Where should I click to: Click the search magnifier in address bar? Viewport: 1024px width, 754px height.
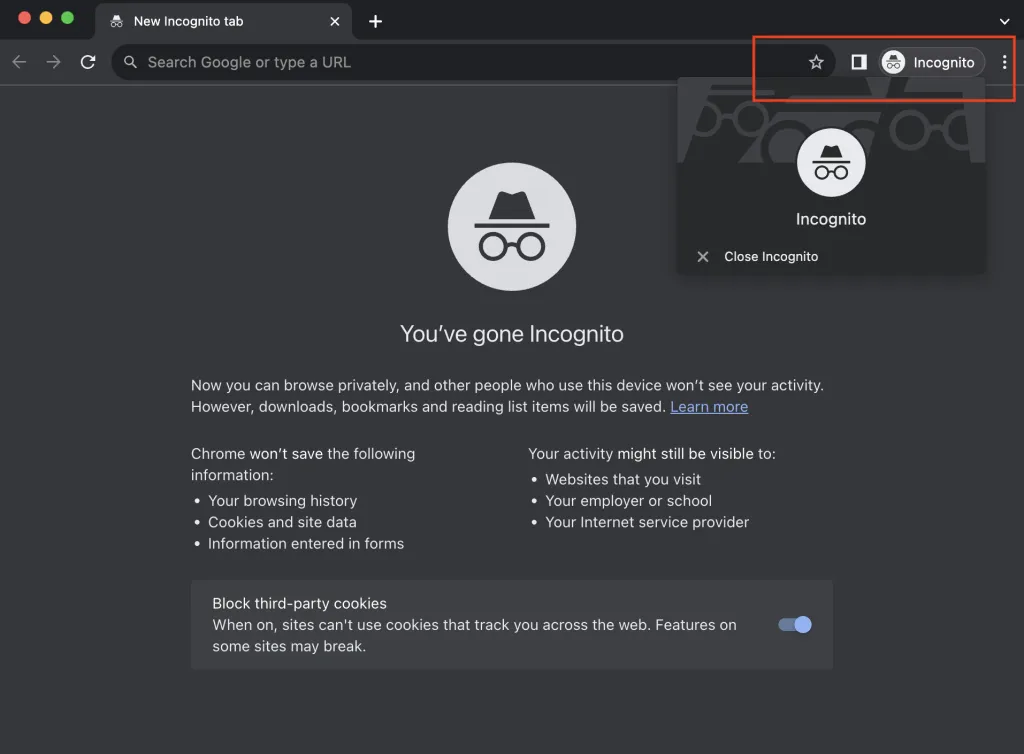point(130,62)
